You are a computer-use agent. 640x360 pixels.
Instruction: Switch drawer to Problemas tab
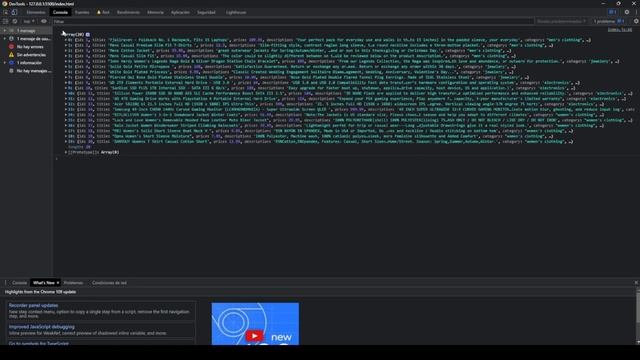coord(73,282)
